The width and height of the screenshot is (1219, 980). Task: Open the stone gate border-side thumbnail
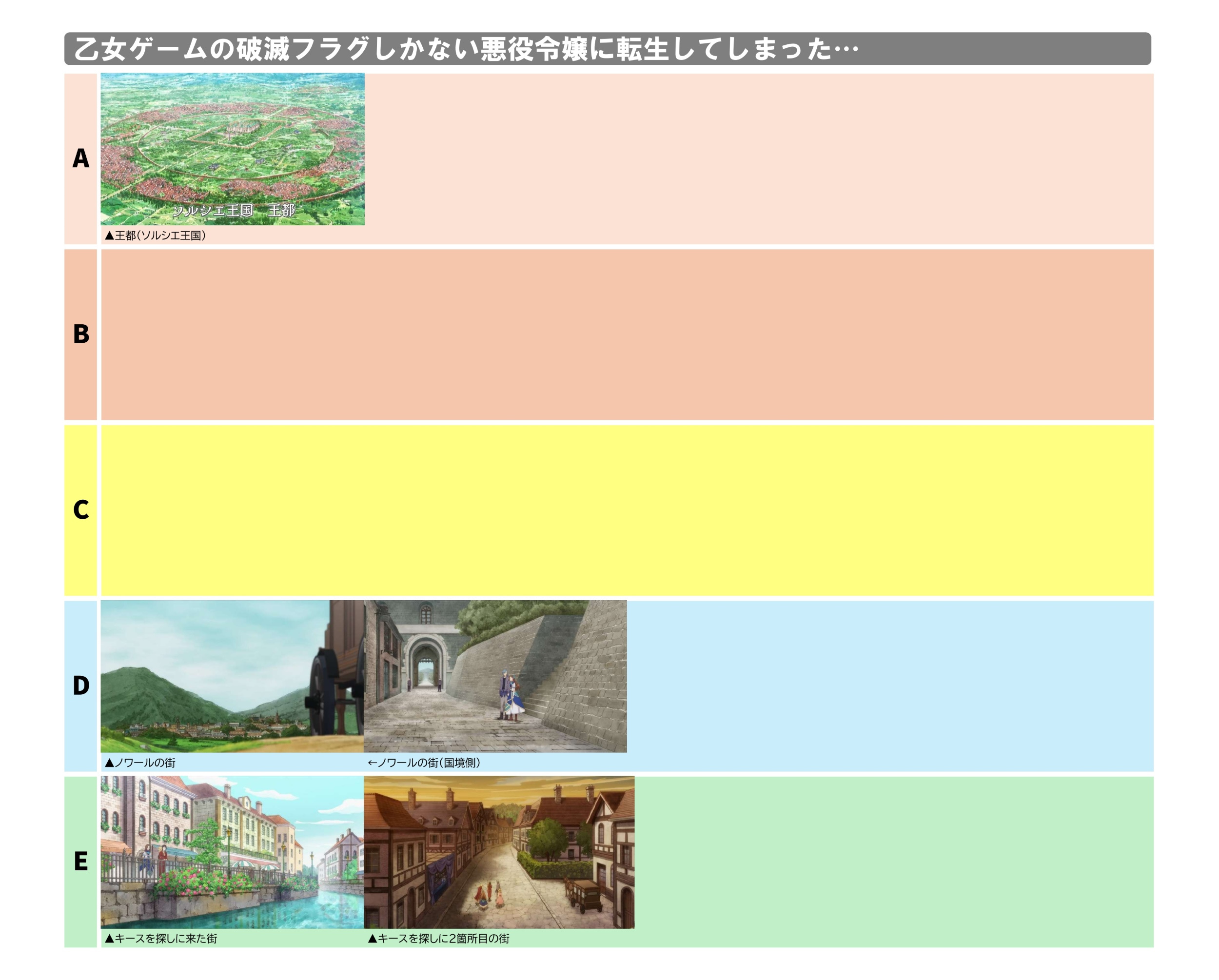pyautogui.click(x=495, y=676)
